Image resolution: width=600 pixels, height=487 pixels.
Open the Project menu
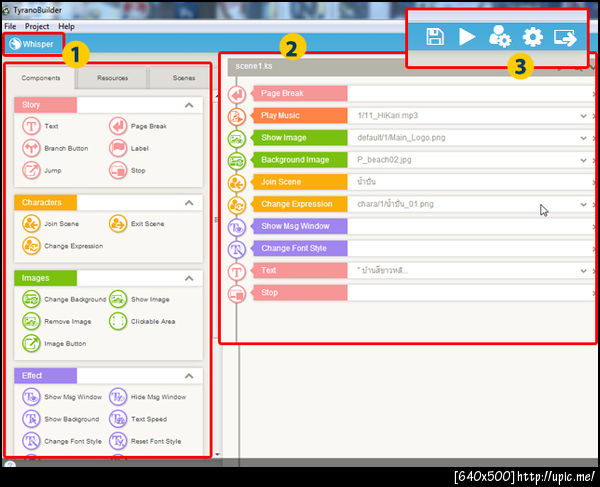(x=37, y=26)
